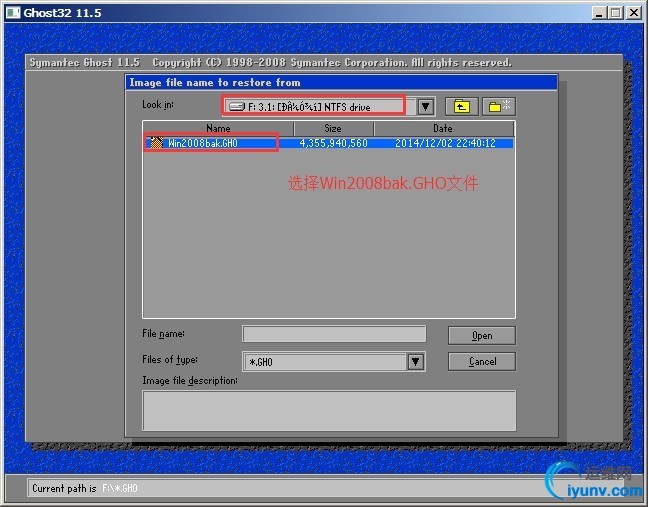648x507 pixels.
Task: Click the Open button
Action: tap(481, 335)
